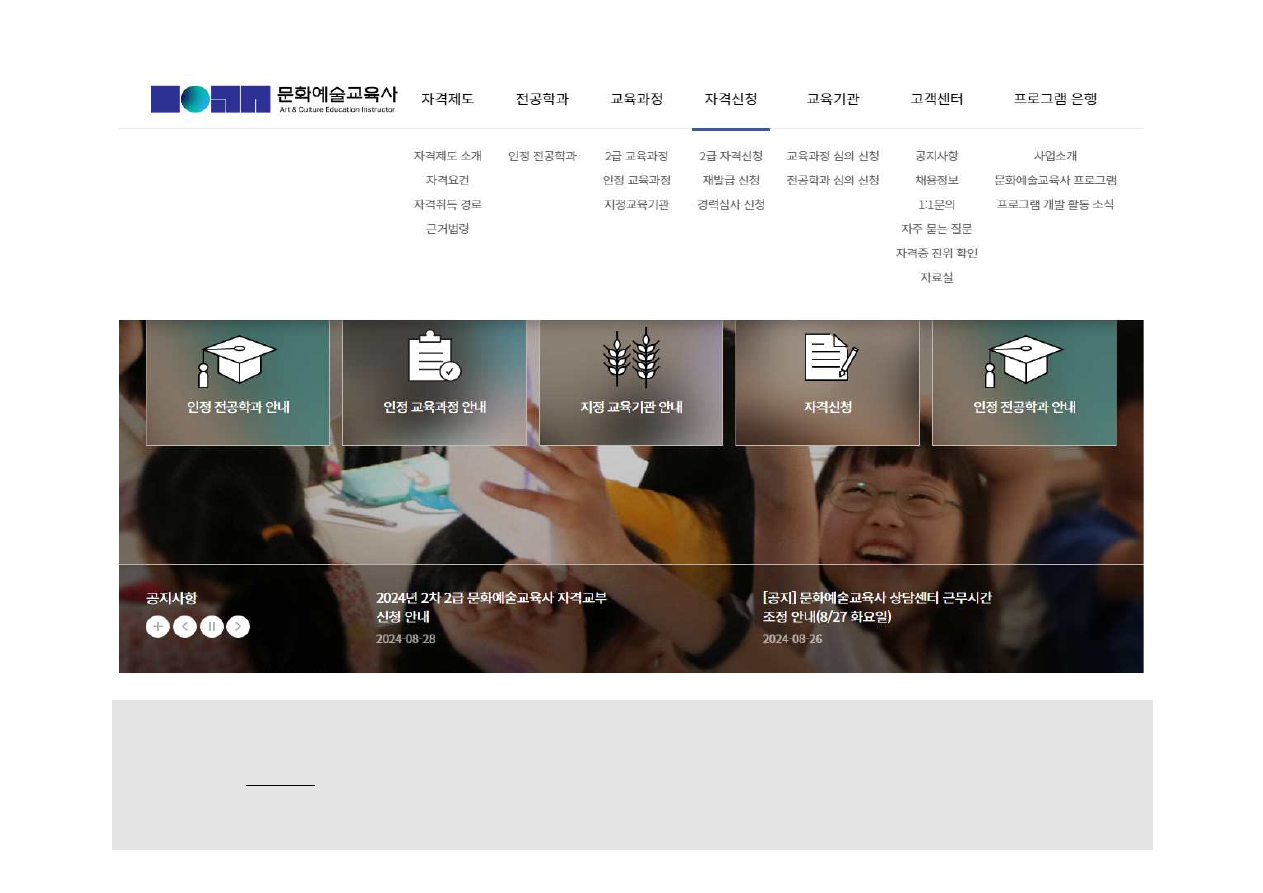Click the graduation cap icon on 인정 전공학과 안내 card

pyautogui.click(x=238, y=358)
